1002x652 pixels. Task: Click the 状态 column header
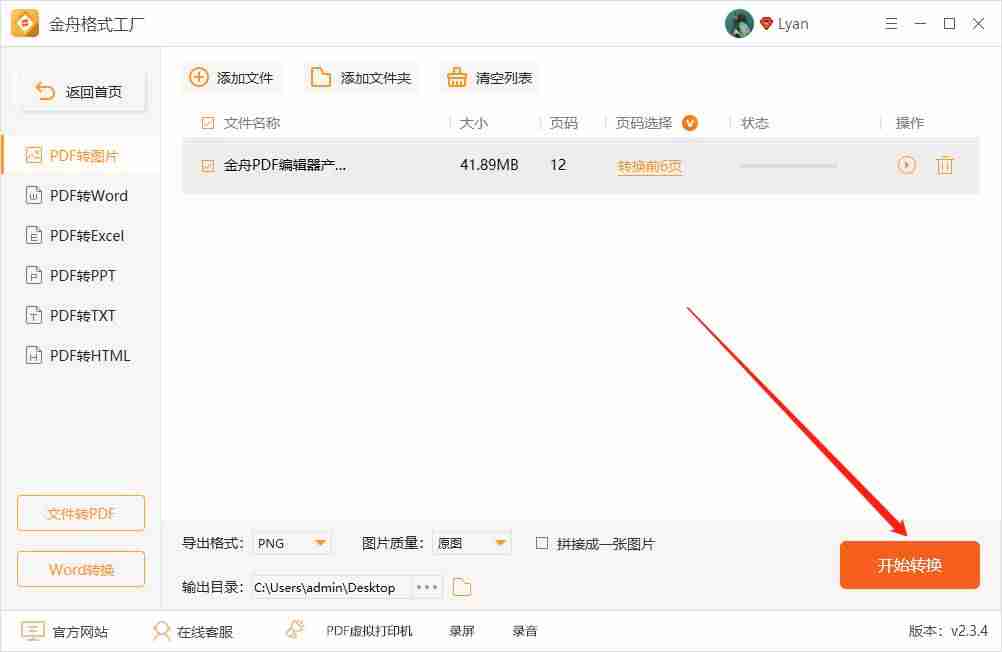click(754, 123)
